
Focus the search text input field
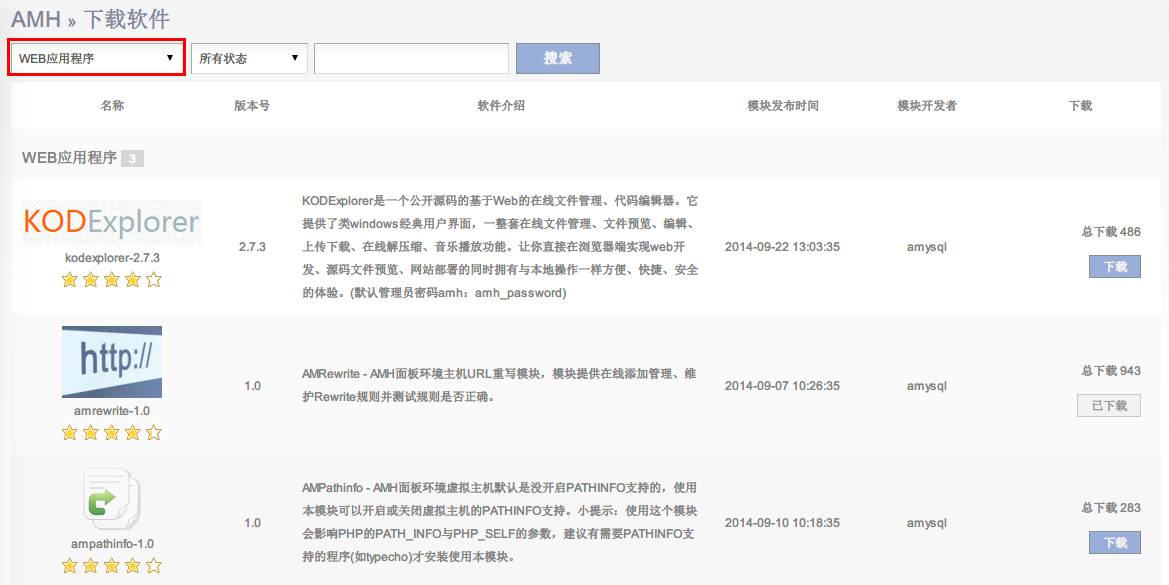[411, 58]
